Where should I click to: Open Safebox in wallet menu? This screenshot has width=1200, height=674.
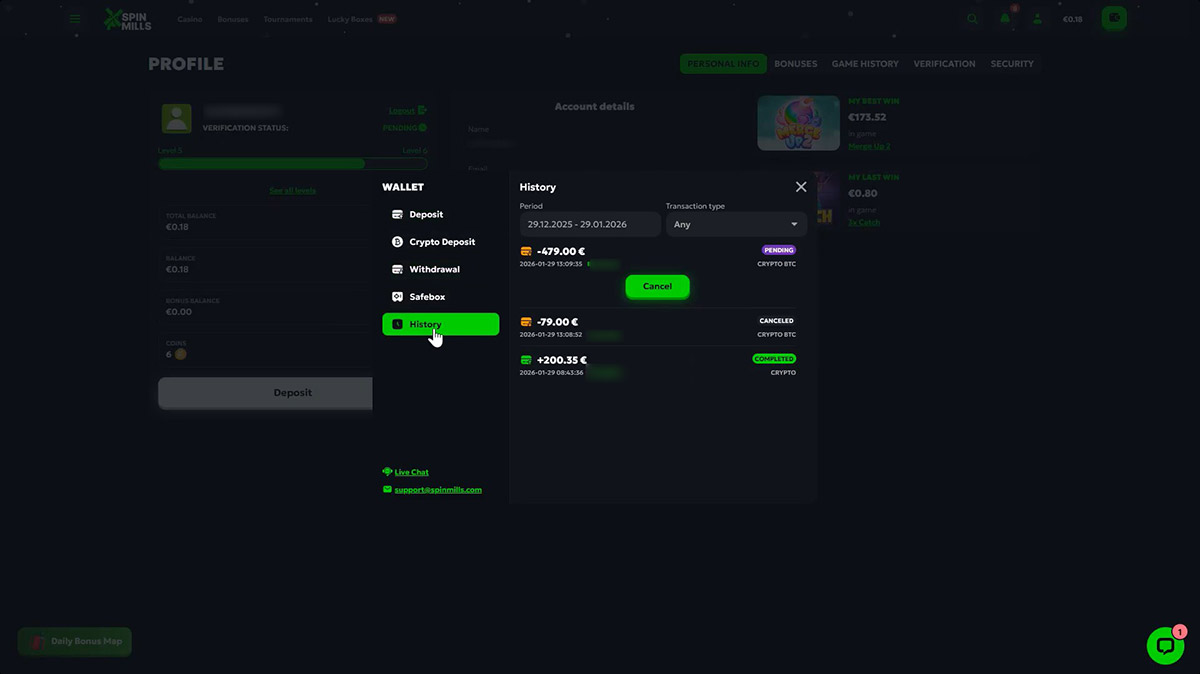click(x=427, y=297)
